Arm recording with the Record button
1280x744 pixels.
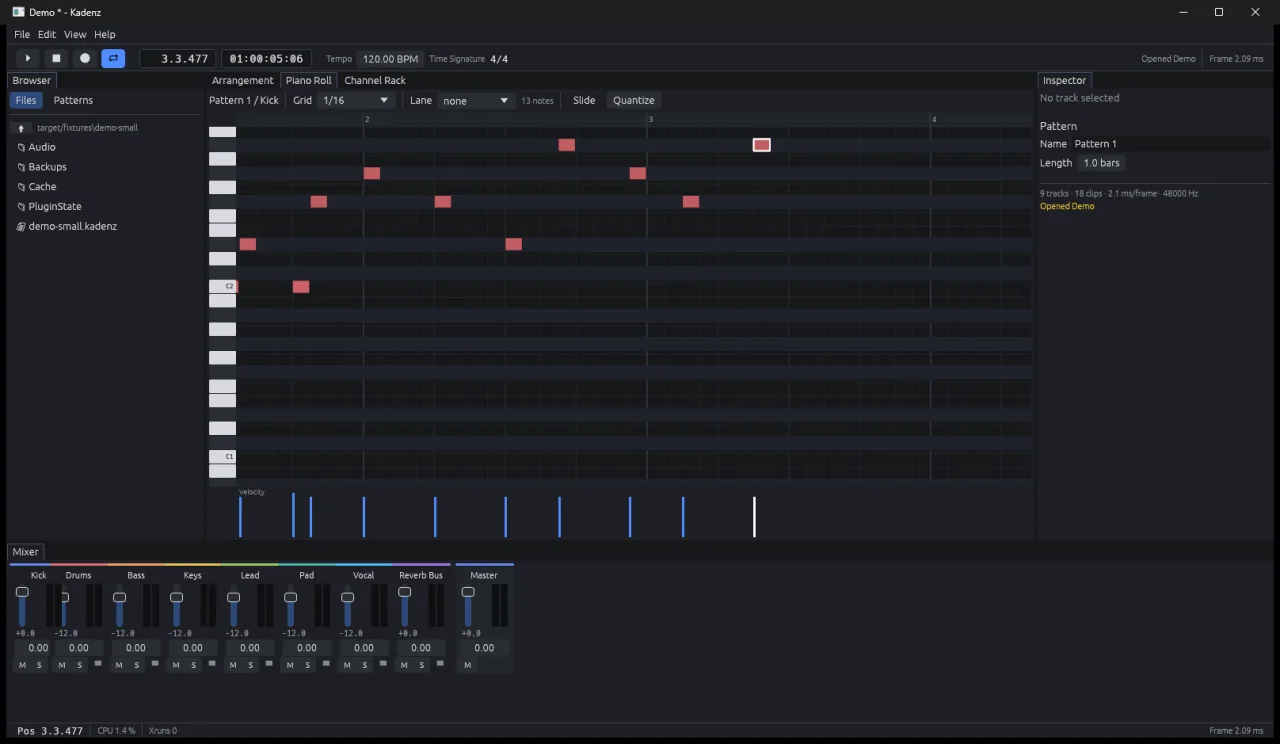coord(85,59)
